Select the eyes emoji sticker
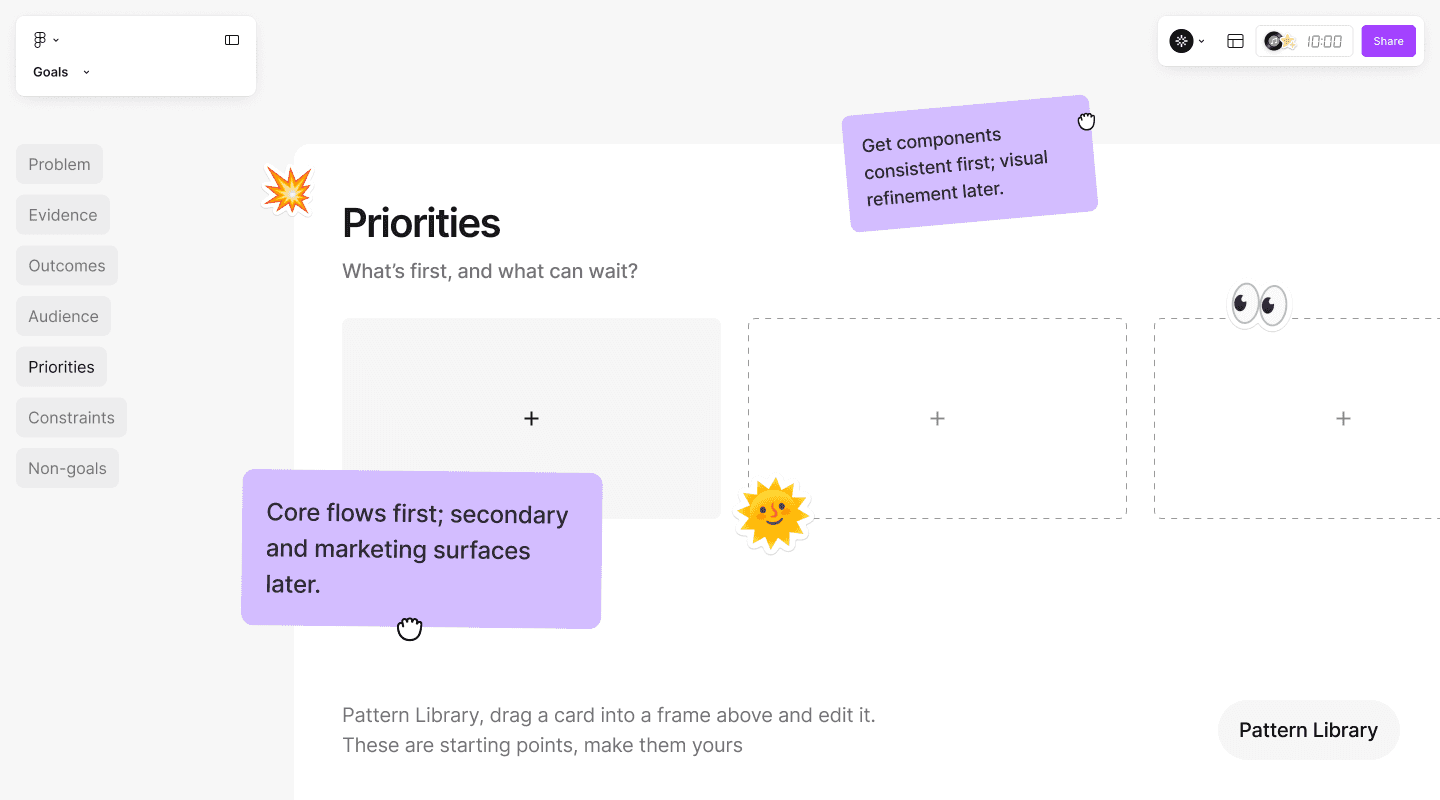Screen dimensions: 1440x800 (1259, 304)
